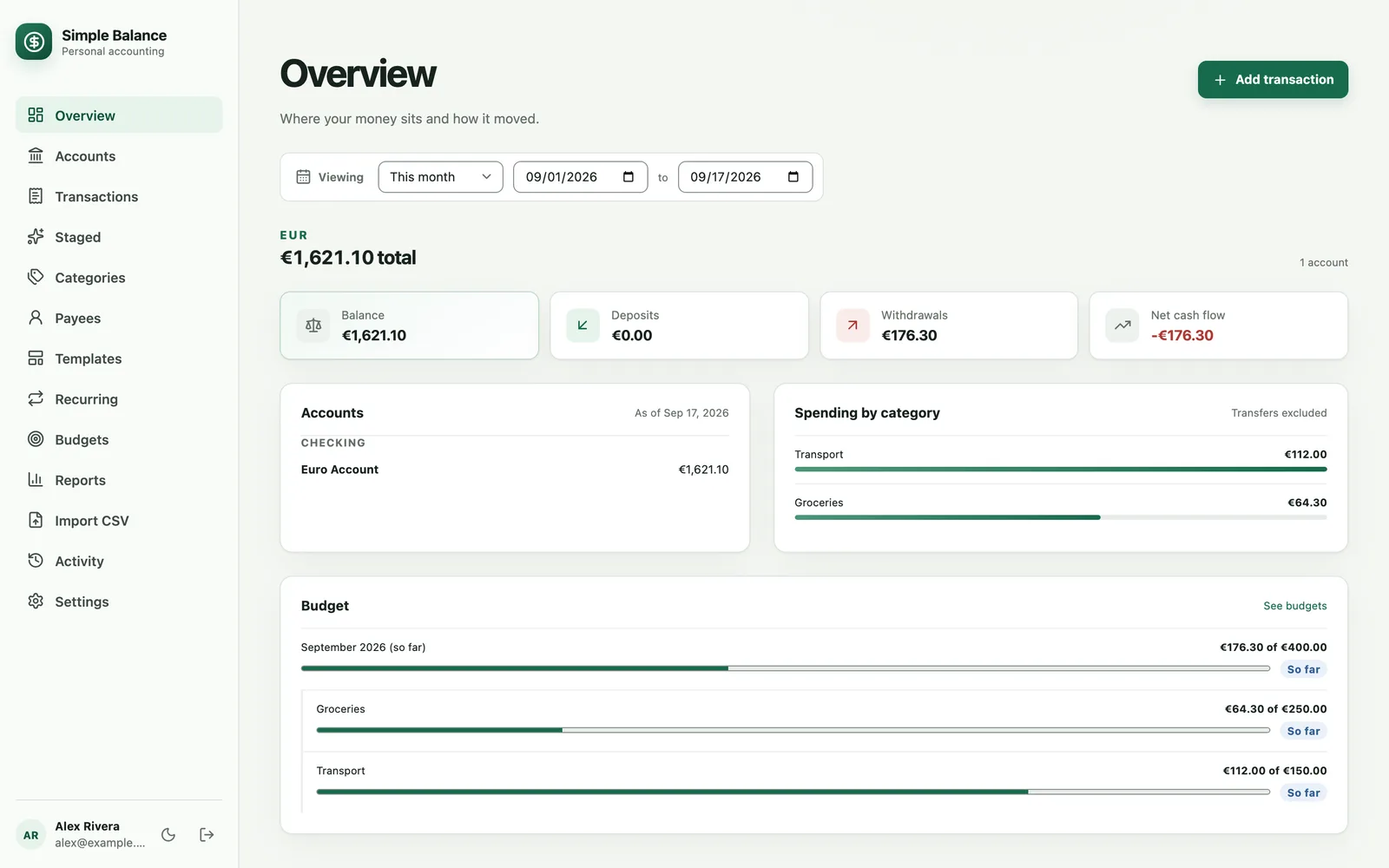Click the Withdrawals outgoing arrow icon
Image resolution: width=1389 pixels, height=868 pixels.
click(852, 325)
